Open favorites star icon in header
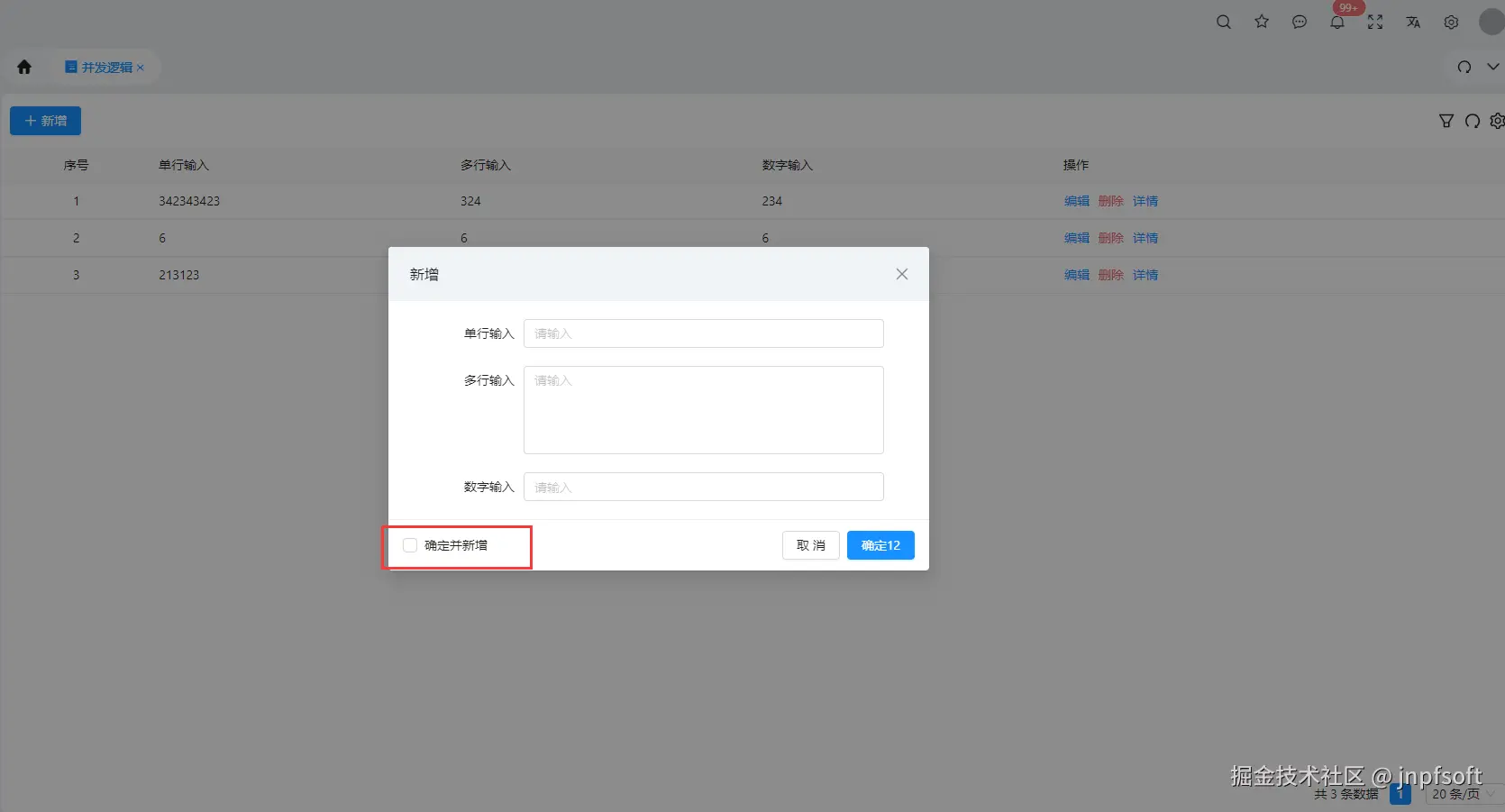 [1262, 22]
